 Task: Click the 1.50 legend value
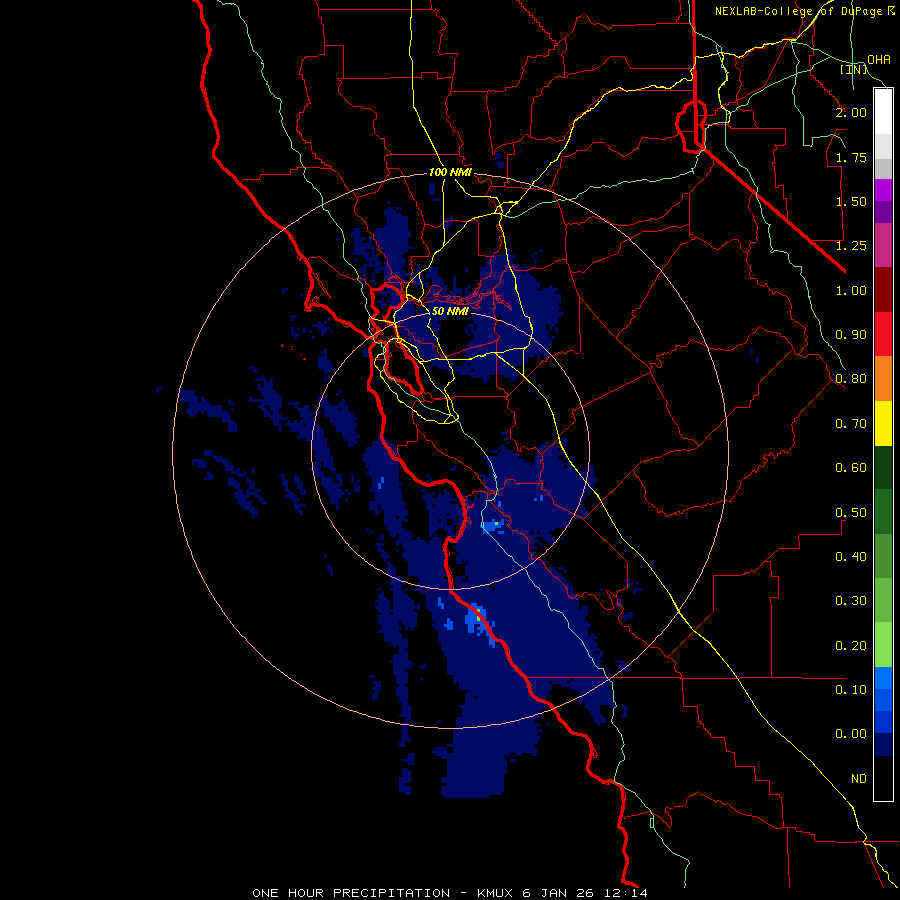click(851, 201)
